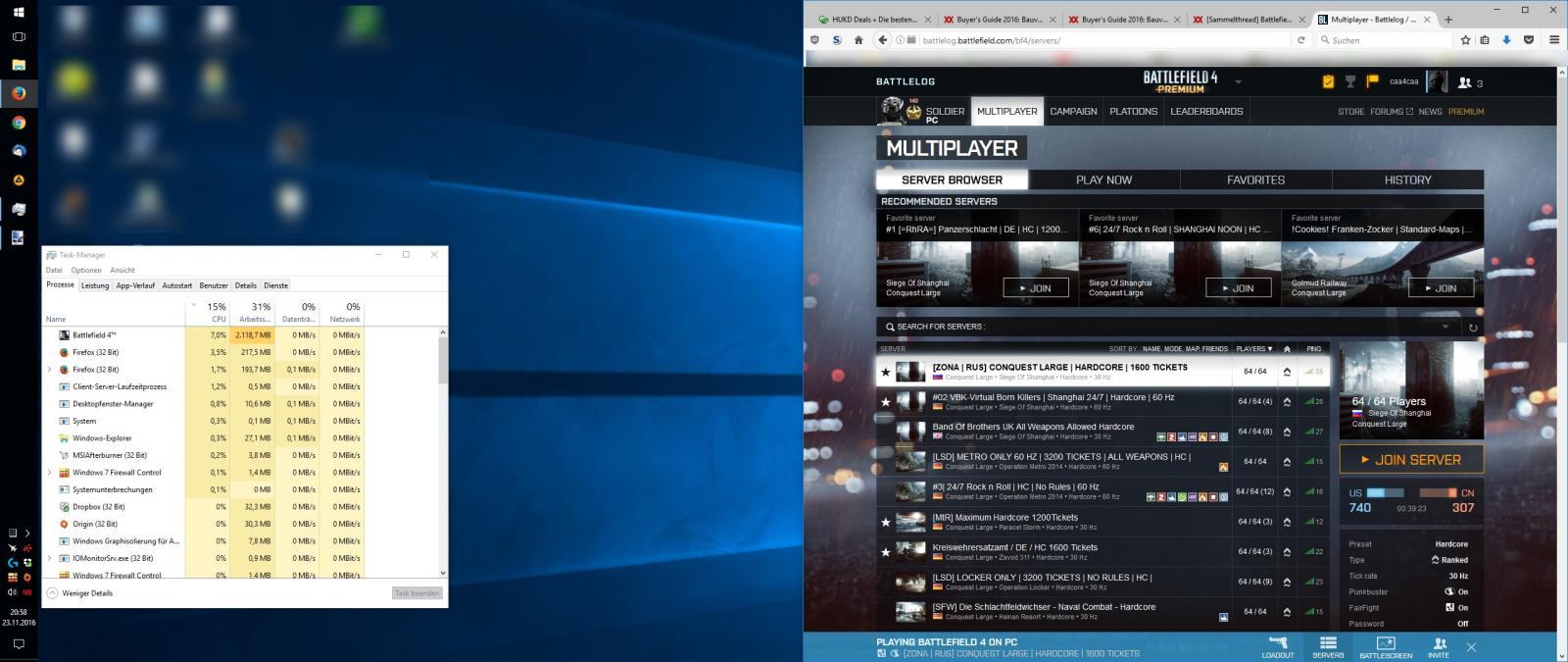The height and width of the screenshot is (662, 1568).
Task: Open Battlelog trophy awards icon
Action: point(1350,81)
